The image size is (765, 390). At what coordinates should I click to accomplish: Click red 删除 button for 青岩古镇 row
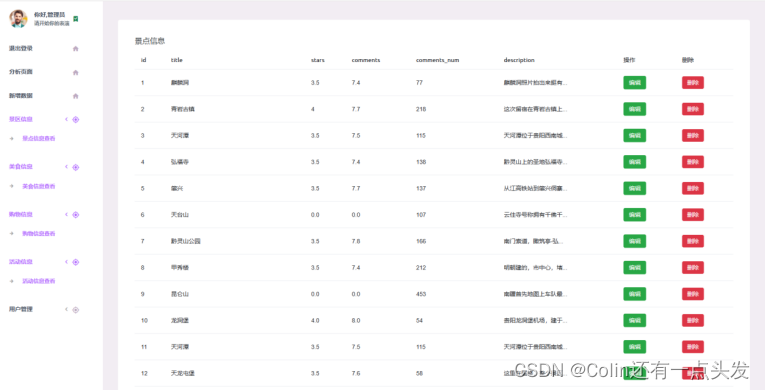point(693,109)
